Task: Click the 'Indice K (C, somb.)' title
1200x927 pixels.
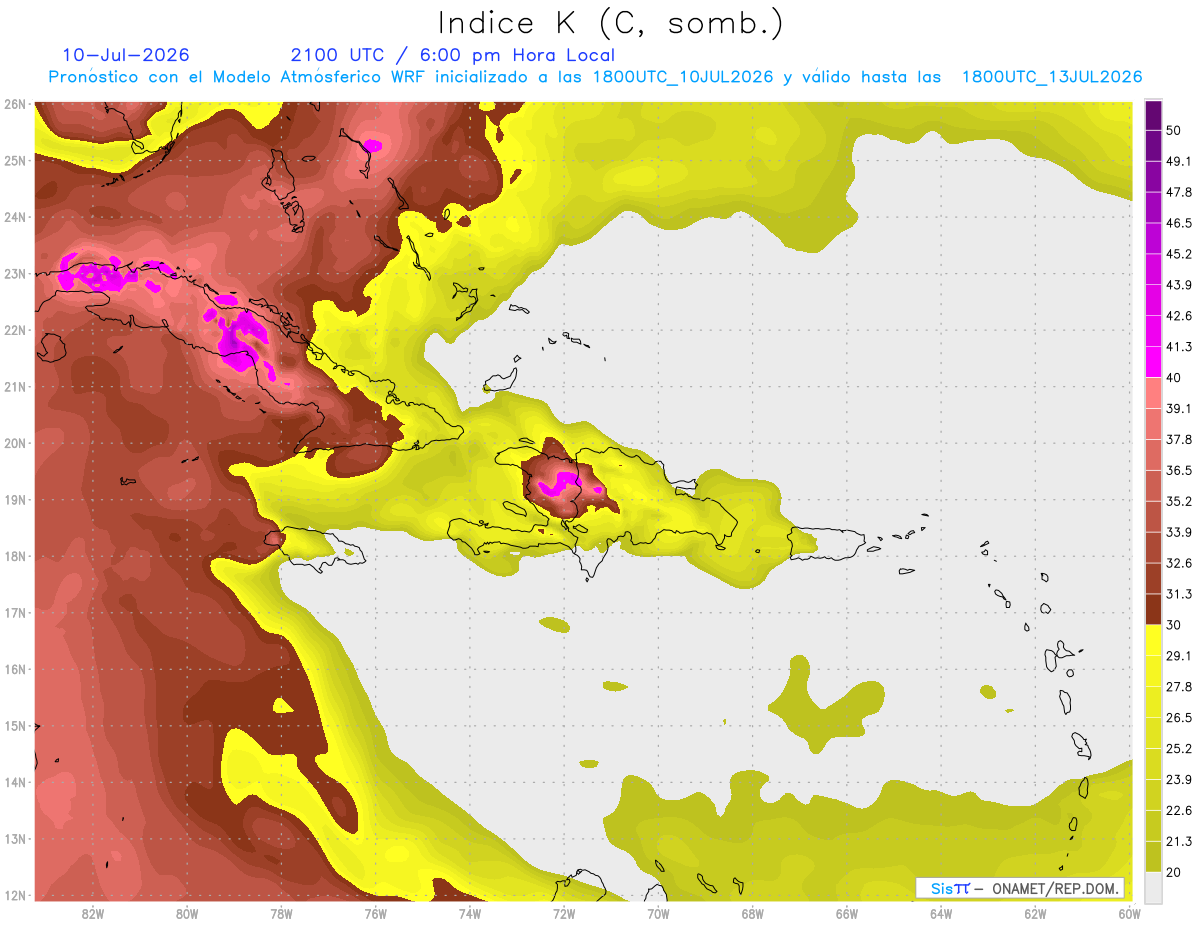Action: point(611,24)
